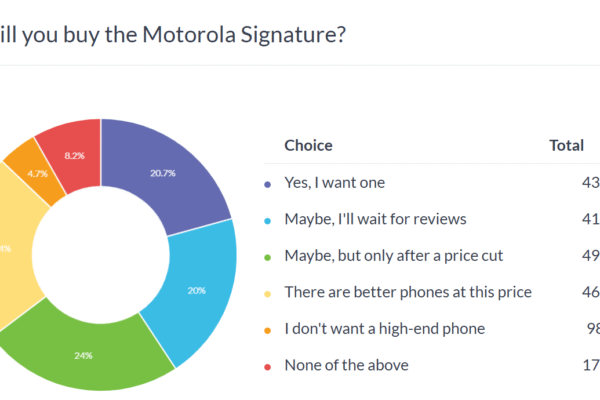Screen dimensions: 600x400
Task: Click purple dot beside 'Yes, I want one'
Action: pyautogui.click(x=267, y=184)
